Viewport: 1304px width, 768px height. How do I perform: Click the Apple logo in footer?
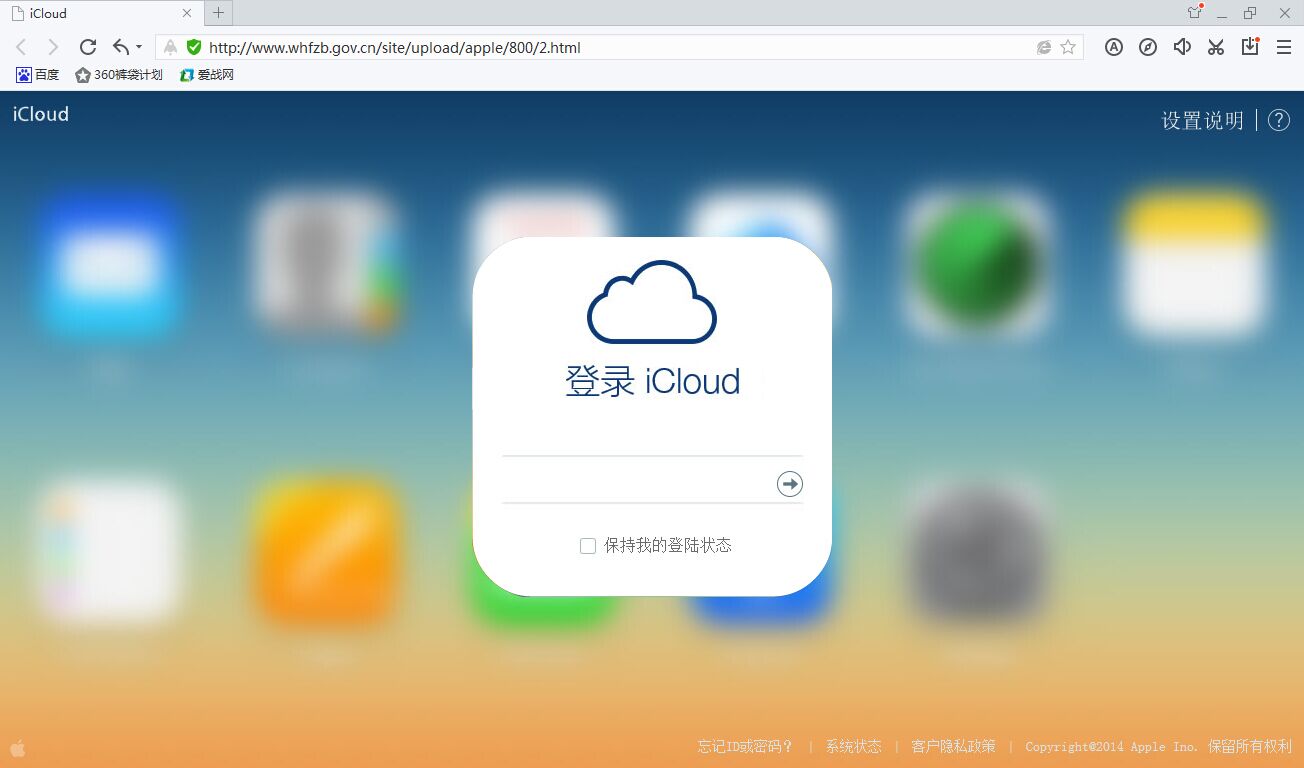pyautogui.click(x=18, y=747)
